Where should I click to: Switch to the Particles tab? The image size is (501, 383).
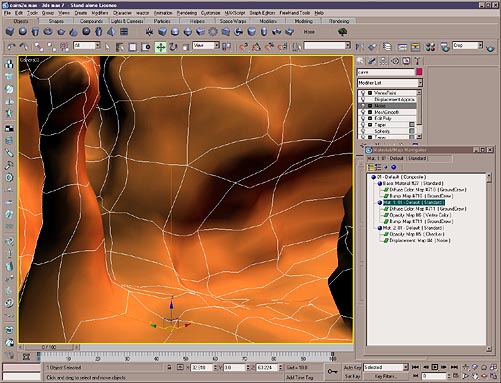pyautogui.click(x=162, y=21)
